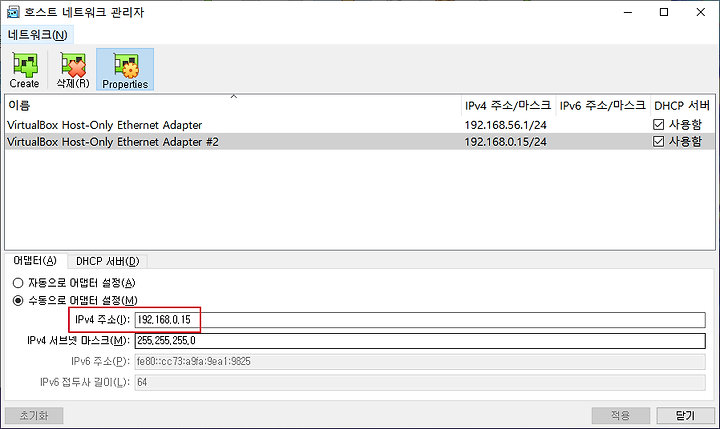Select 자동으로 어댑터 설정 radio button
The height and width of the screenshot is (429, 720).
coord(18,283)
